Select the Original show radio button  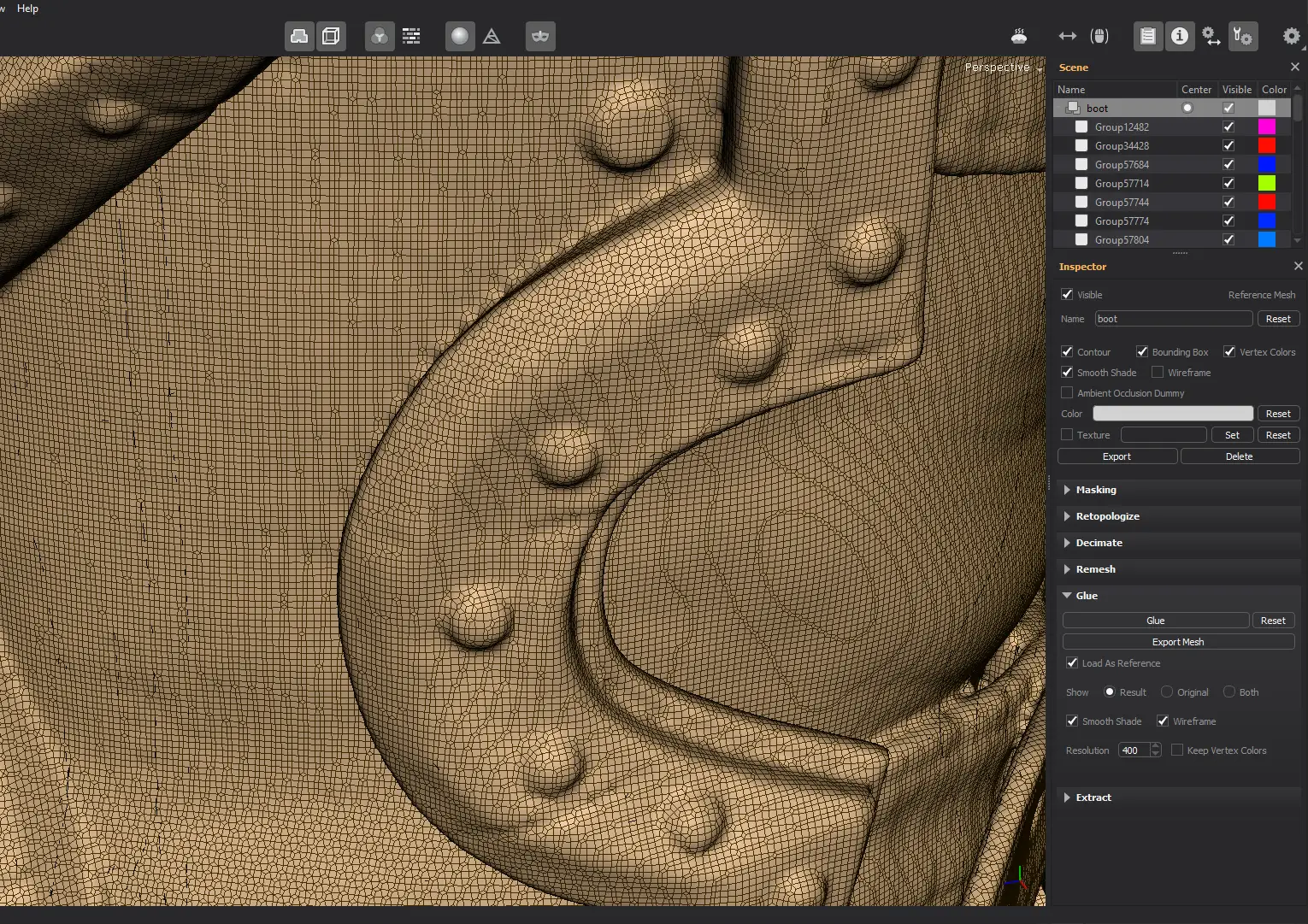point(1167,692)
